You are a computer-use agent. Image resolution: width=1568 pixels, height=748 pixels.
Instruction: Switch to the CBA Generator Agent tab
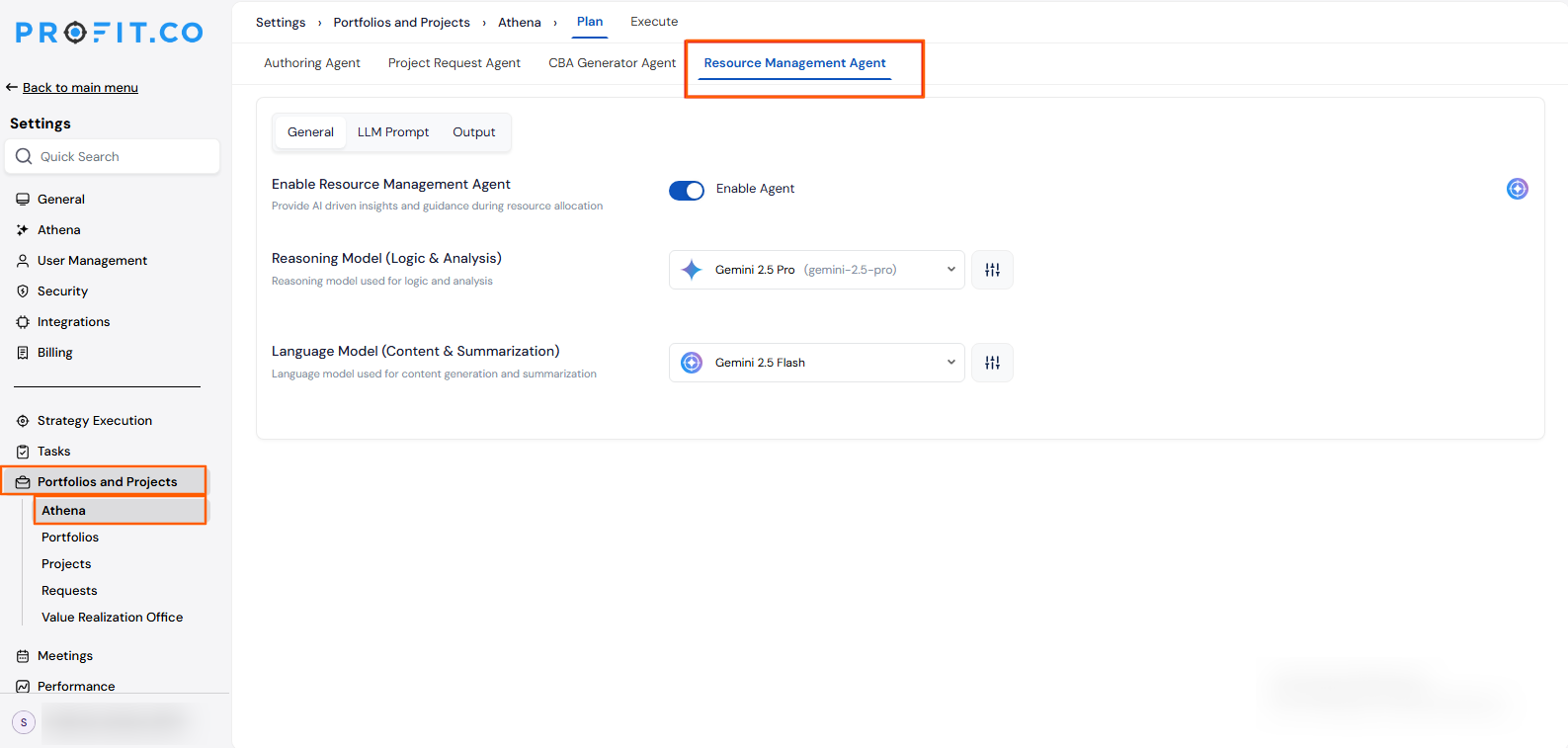[x=613, y=63]
